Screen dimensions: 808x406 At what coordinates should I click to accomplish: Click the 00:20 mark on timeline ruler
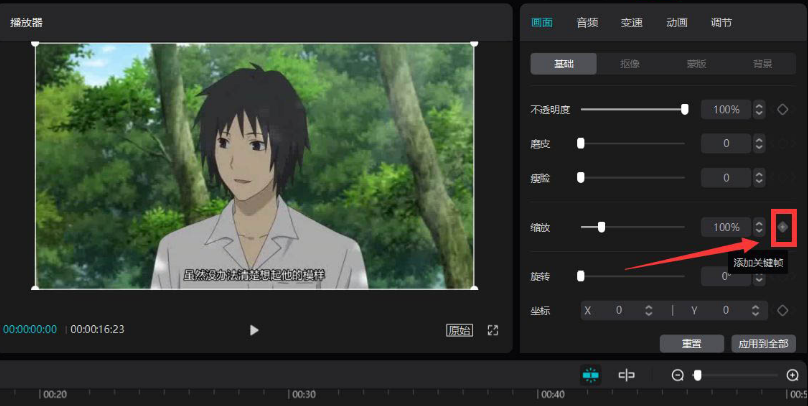click(x=55, y=394)
